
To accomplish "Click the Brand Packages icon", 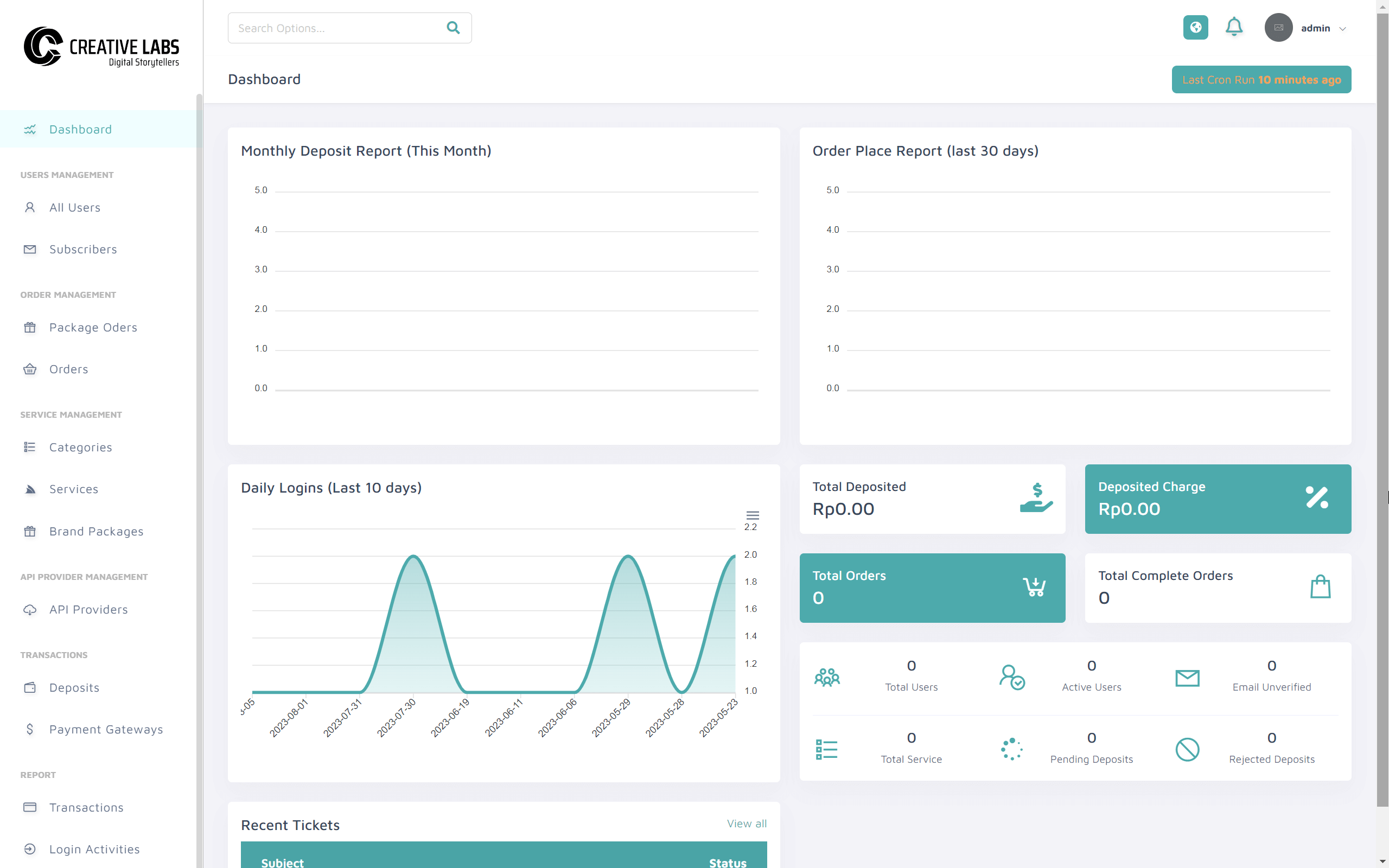I will pyautogui.click(x=29, y=531).
